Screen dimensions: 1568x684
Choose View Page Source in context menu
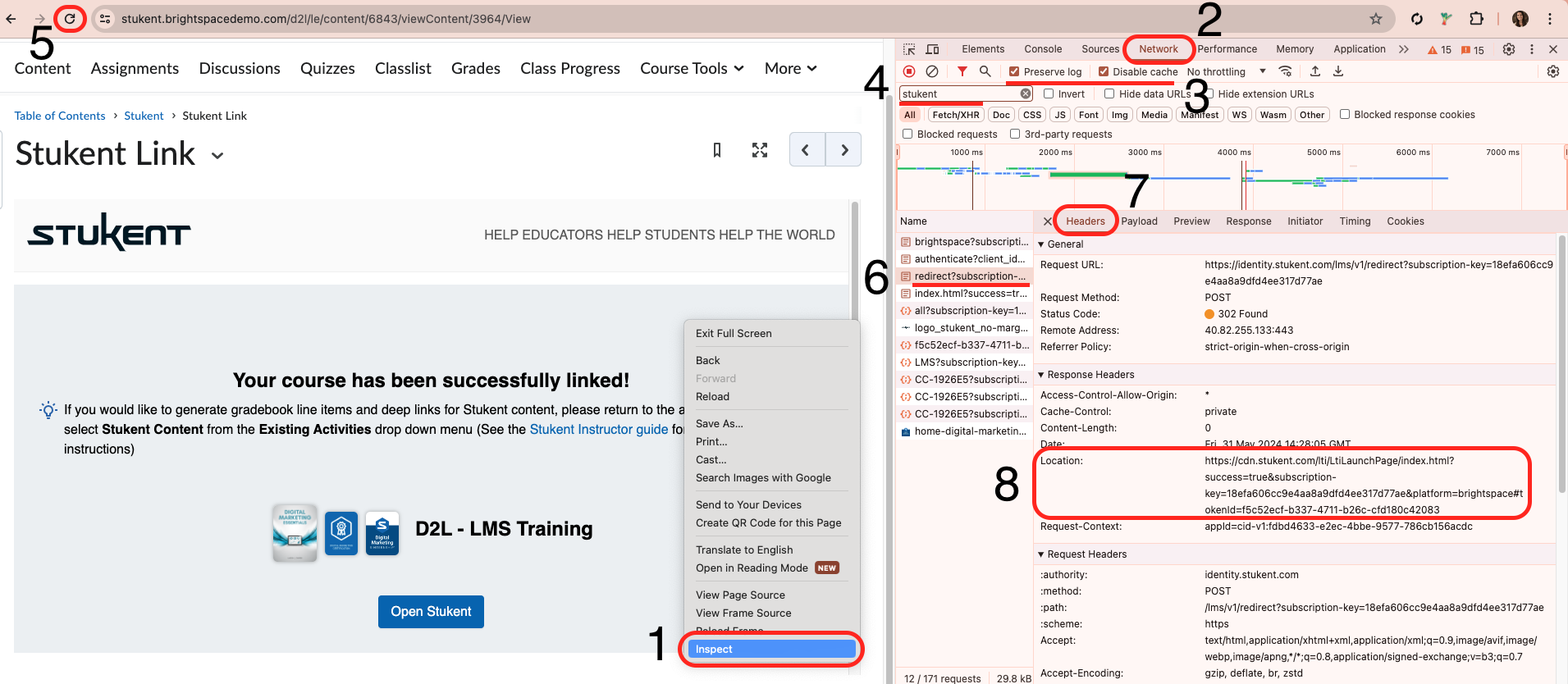click(x=740, y=595)
